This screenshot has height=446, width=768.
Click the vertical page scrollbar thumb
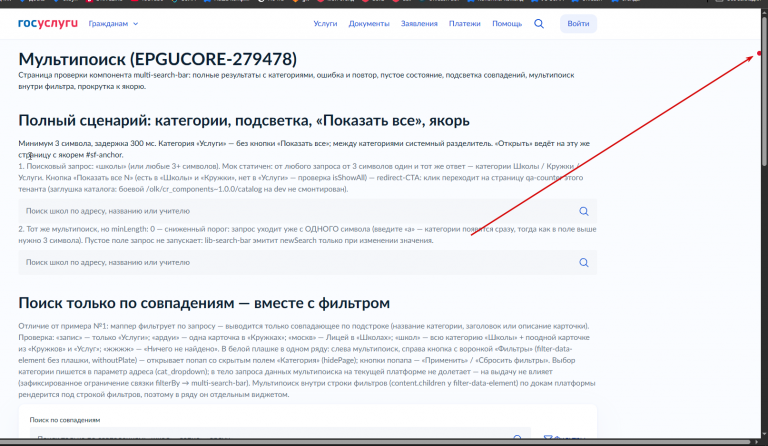pos(764,91)
